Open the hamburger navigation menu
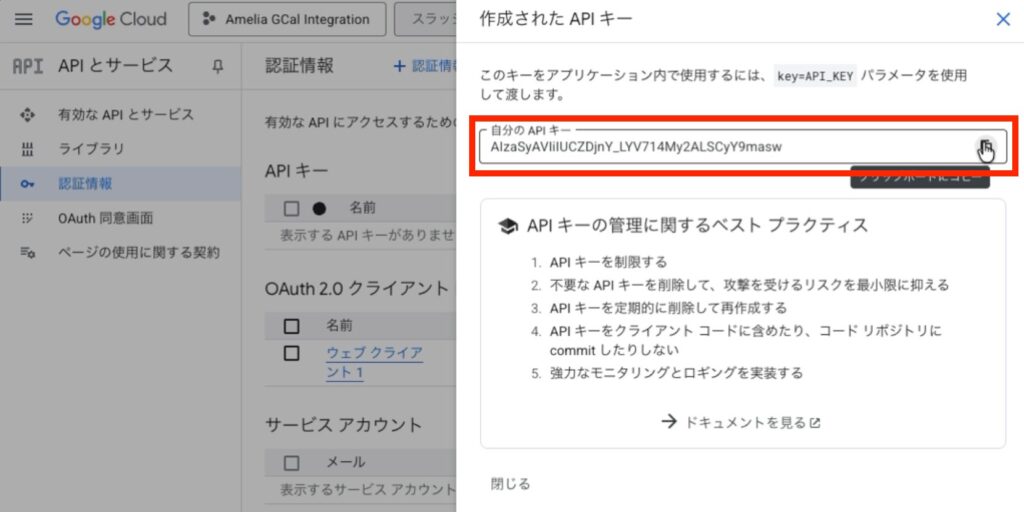The image size is (1024, 512). 25,19
